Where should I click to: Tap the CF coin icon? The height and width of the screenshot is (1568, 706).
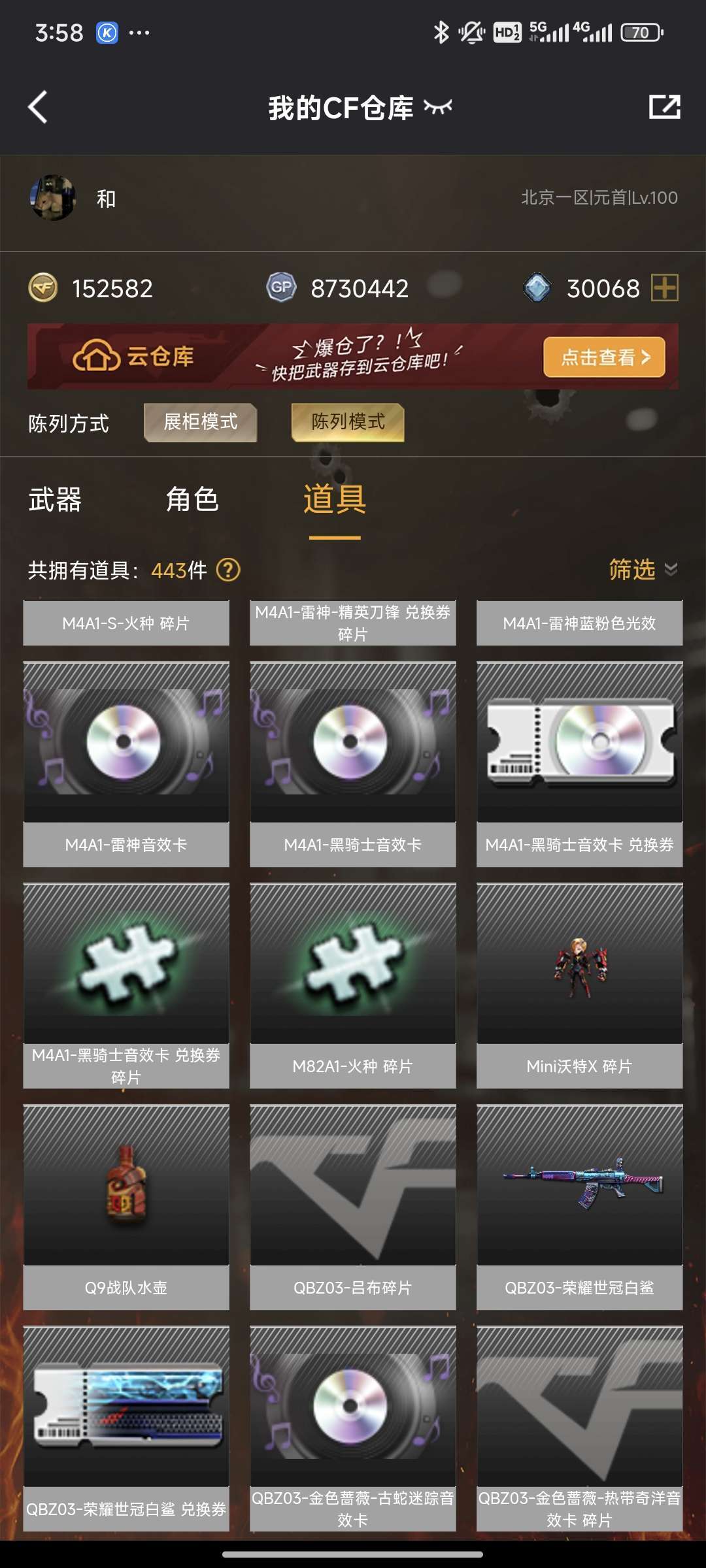coord(43,288)
